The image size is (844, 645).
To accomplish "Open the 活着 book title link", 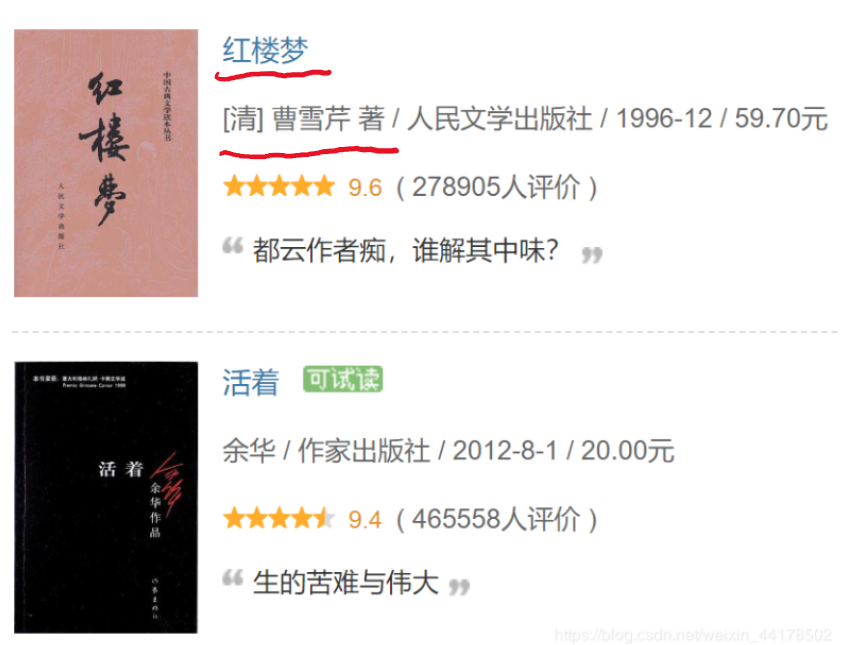I will click(x=250, y=382).
